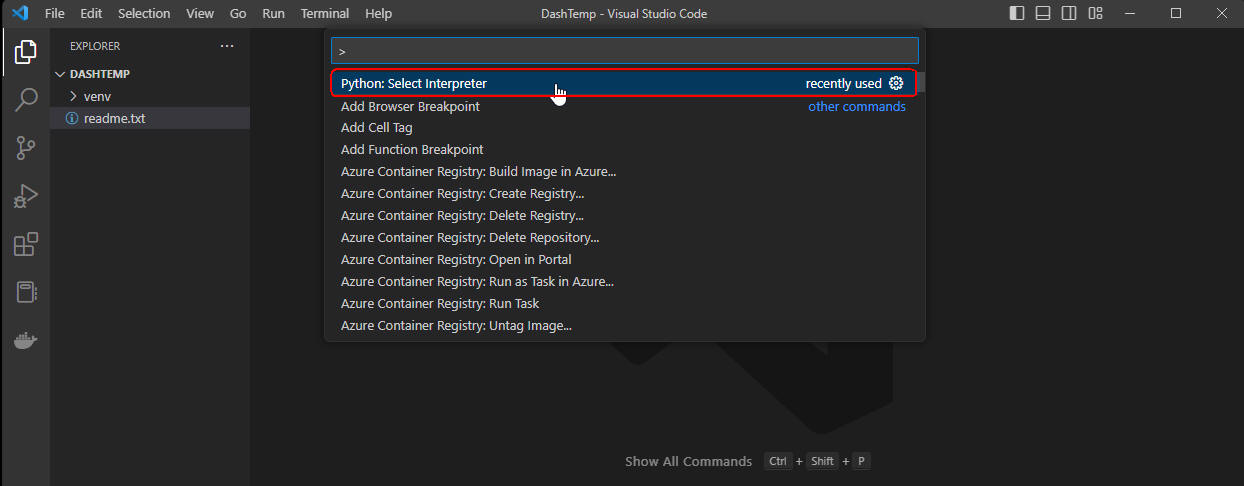Open the Go menu

pyautogui.click(x=238, y=14)
